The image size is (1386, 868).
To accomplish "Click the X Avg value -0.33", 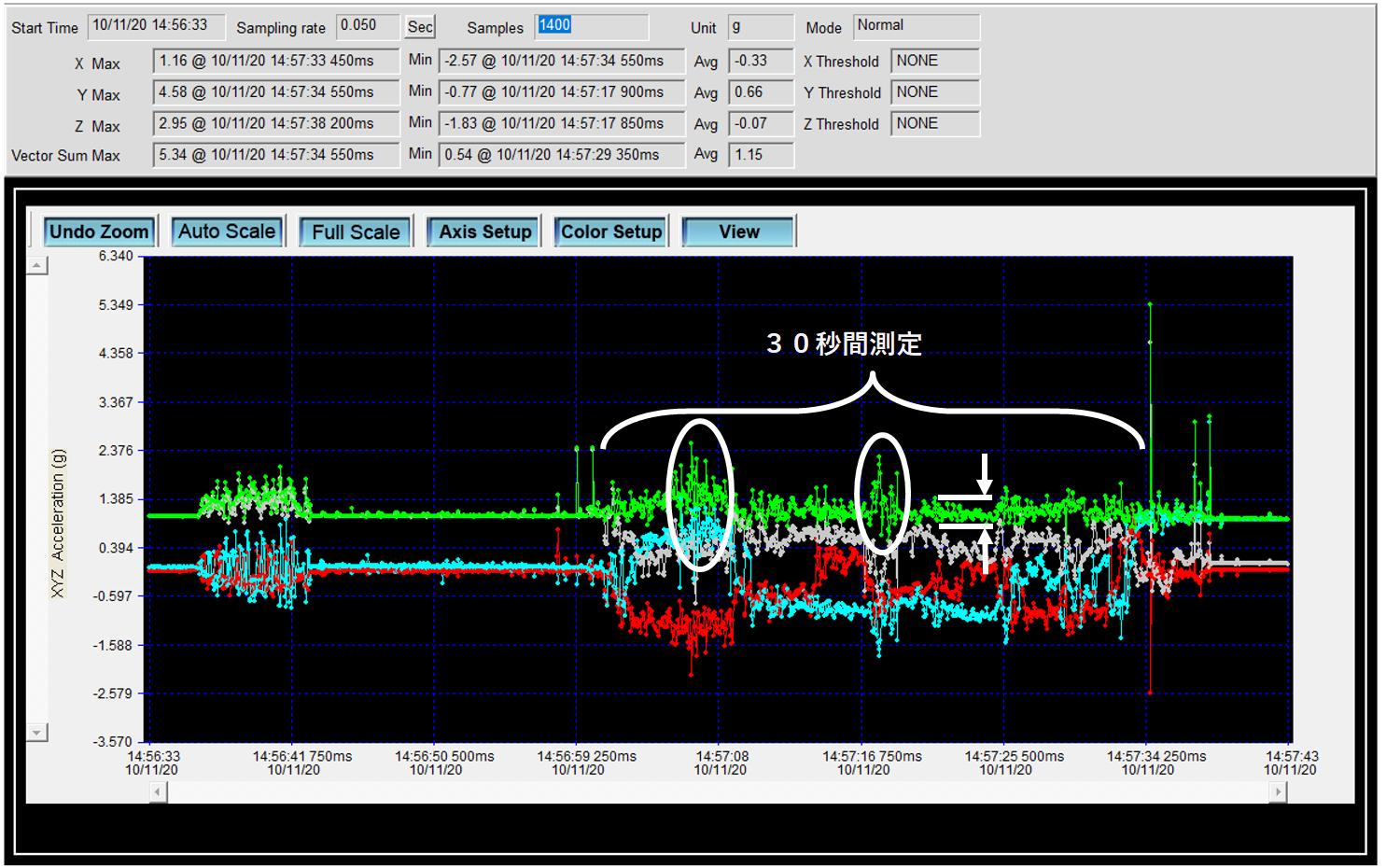I will point(761,62).
